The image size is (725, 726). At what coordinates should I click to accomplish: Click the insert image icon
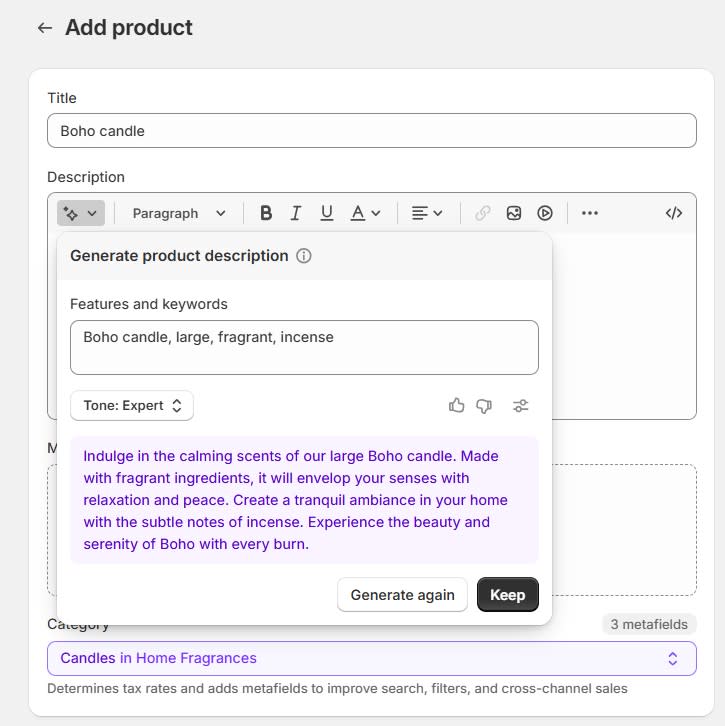514,213
